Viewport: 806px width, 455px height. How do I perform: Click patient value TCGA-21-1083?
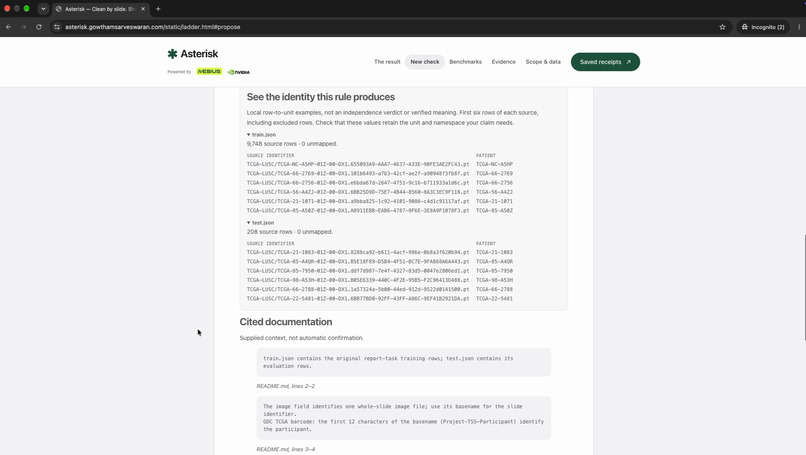494,252
